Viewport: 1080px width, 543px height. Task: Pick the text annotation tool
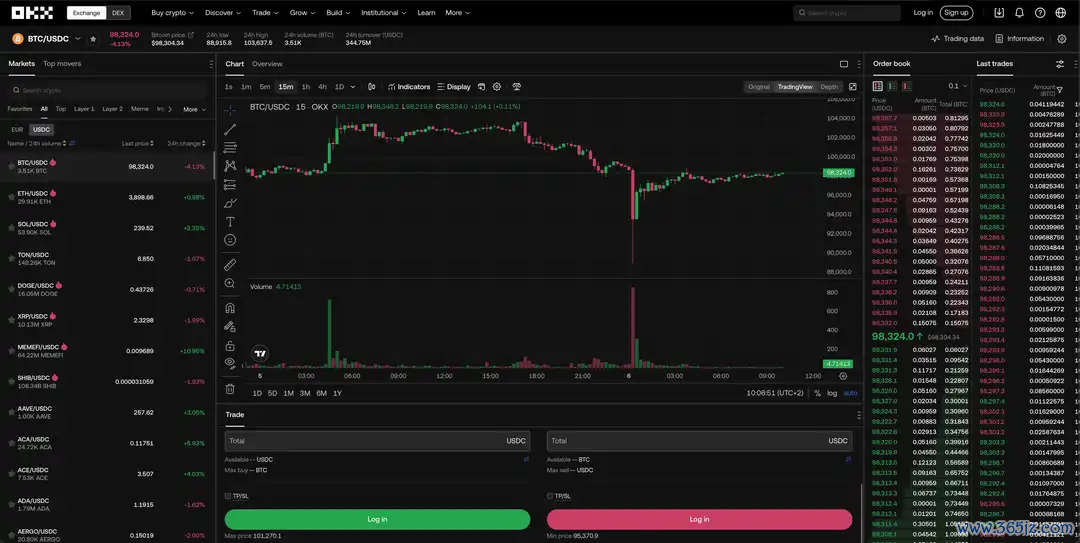click(x=230, y=222)
